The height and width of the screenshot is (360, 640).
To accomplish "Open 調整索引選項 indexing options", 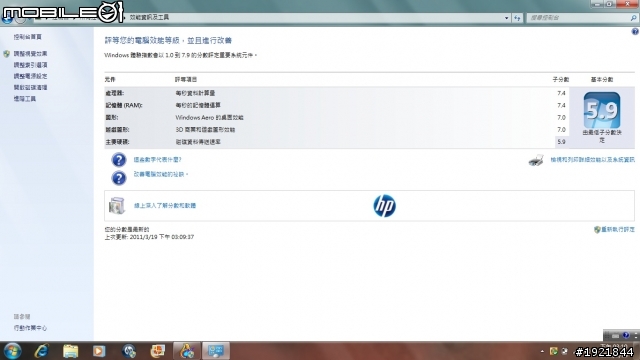I will (x=30, y=65).
